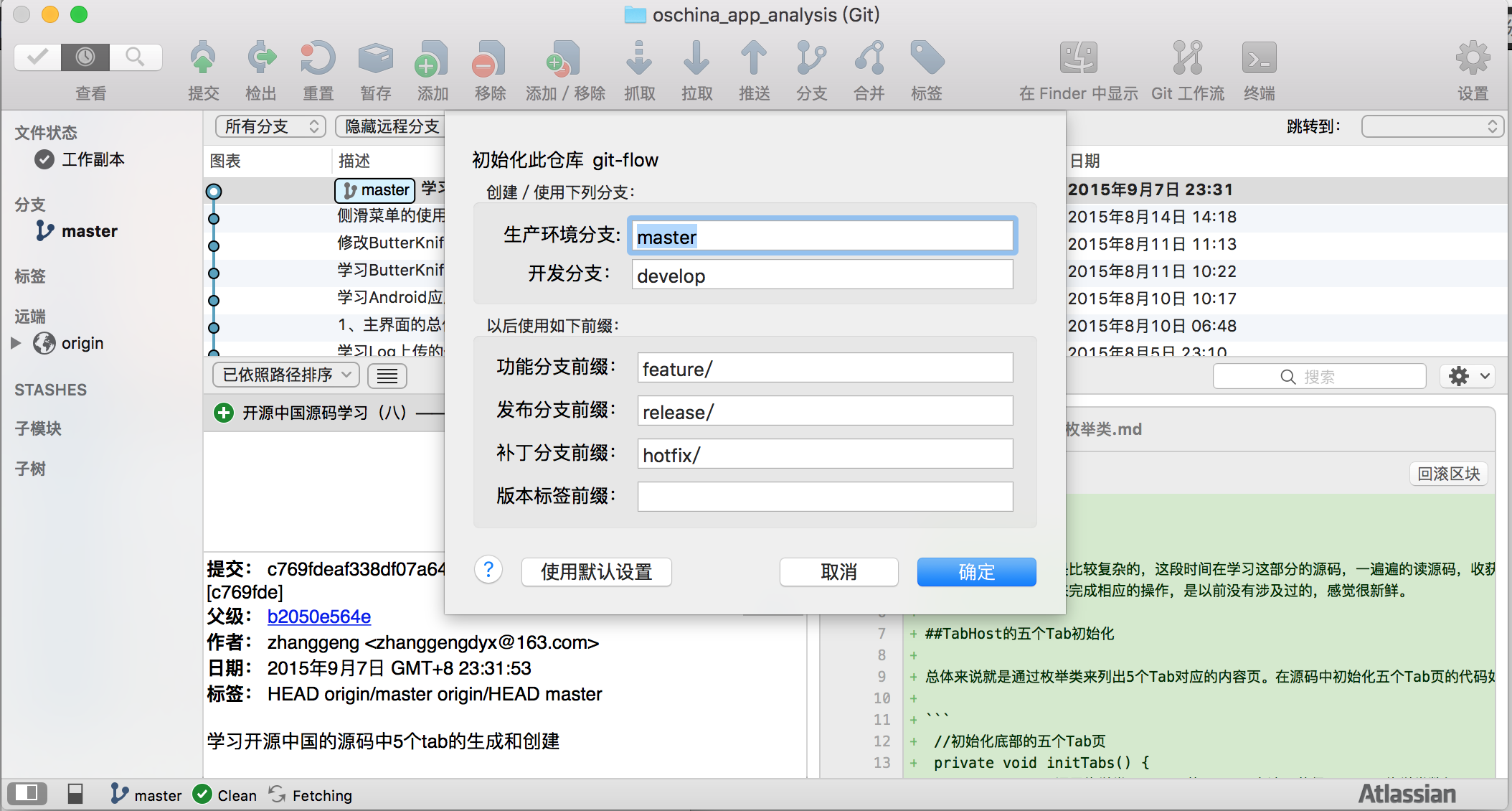This screenshot has width=1512, height=811.
Task: Open the All Branches (所有分支) dropdown
Action: pos(270,126)
